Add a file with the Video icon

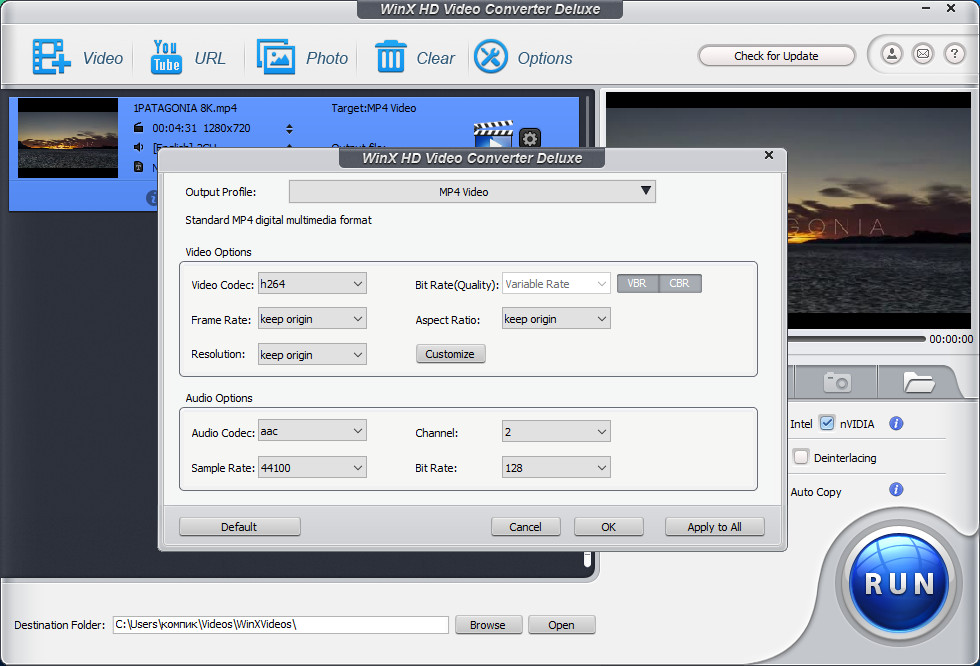(x=51, y=57)
